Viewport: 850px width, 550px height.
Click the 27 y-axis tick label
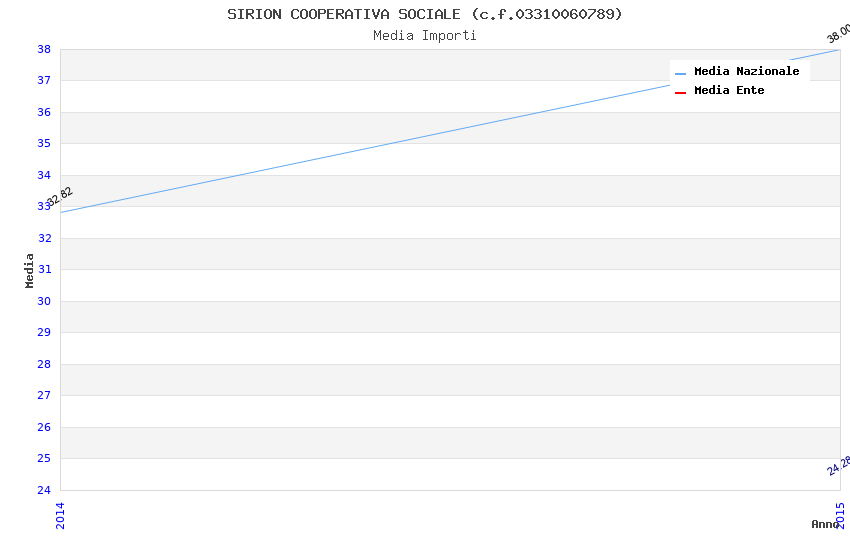(44, 395)
